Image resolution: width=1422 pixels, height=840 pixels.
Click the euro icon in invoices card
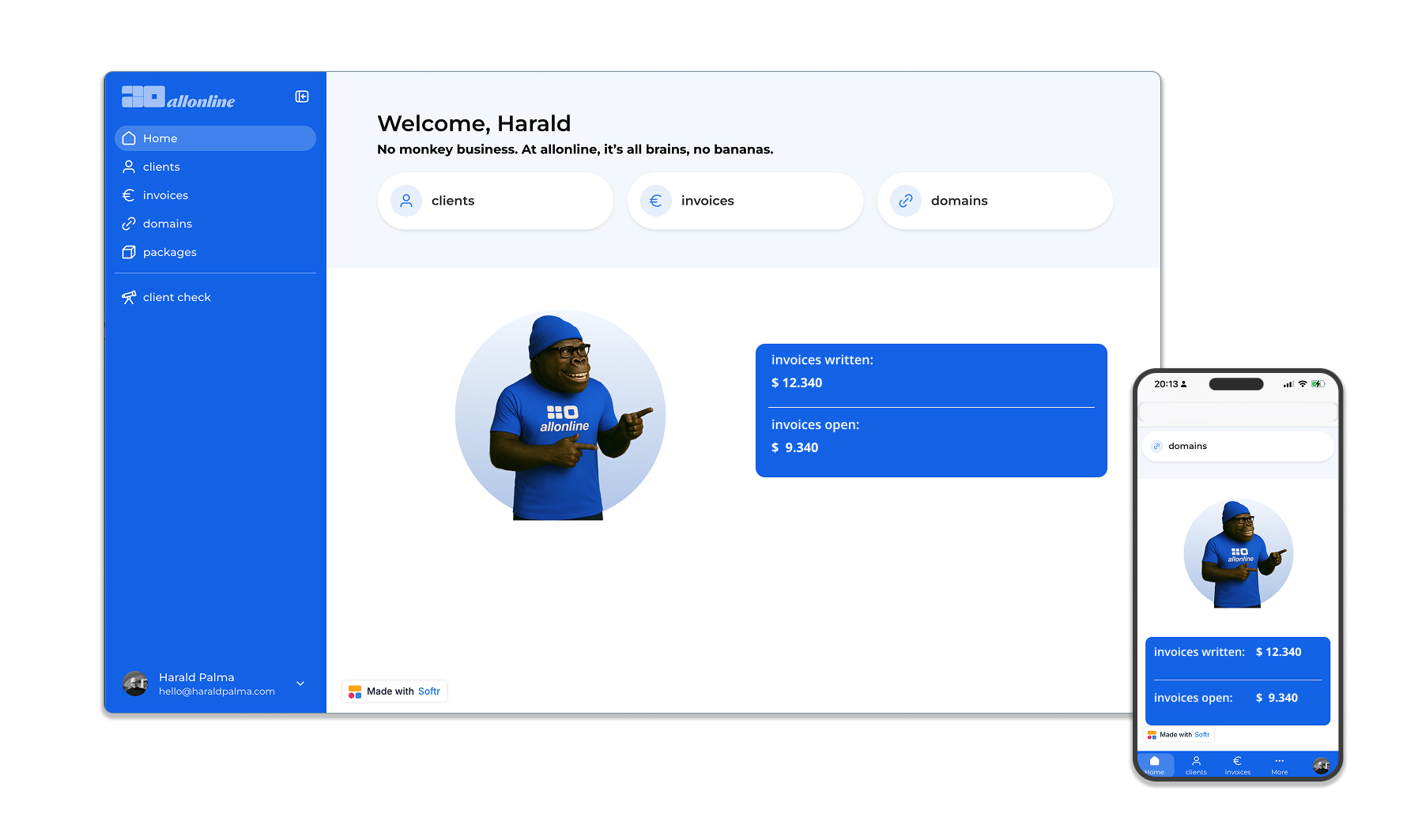tap(656, 201)
